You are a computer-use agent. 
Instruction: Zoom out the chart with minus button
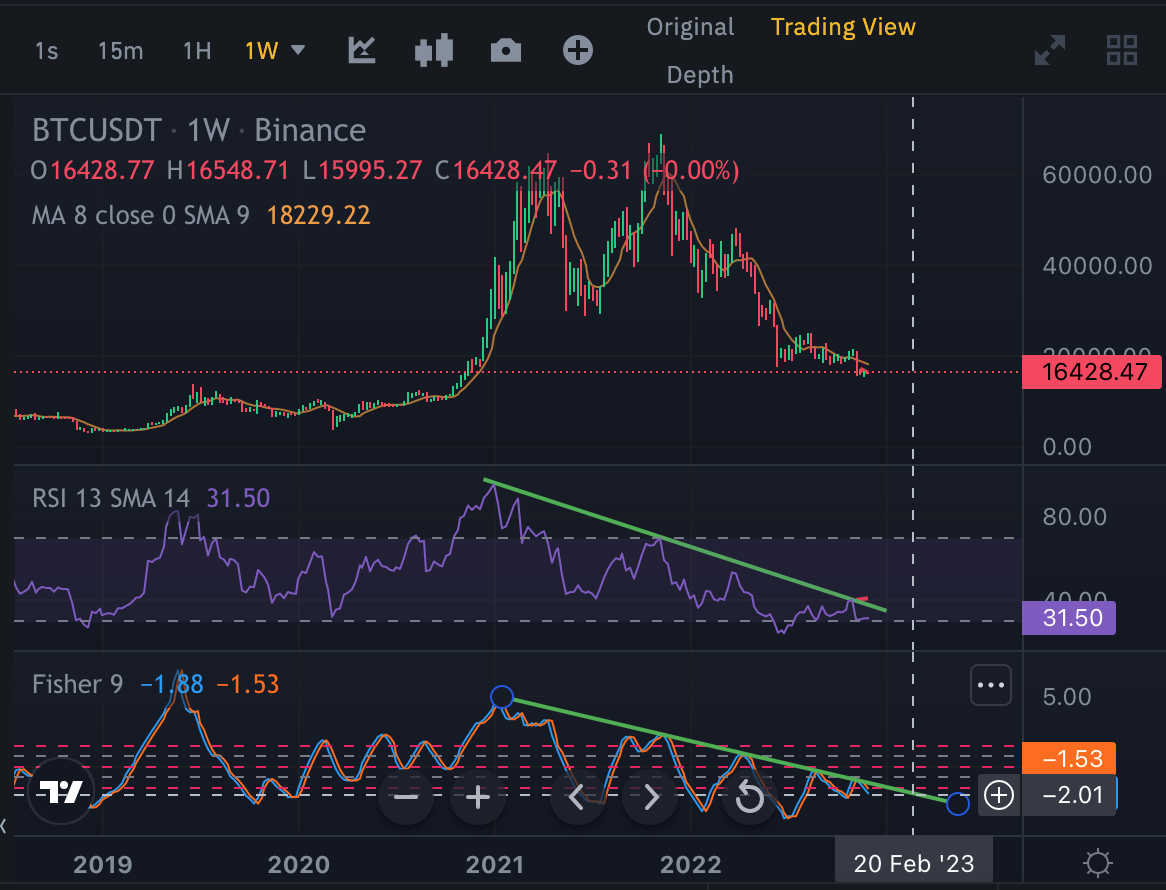point(406,798)
